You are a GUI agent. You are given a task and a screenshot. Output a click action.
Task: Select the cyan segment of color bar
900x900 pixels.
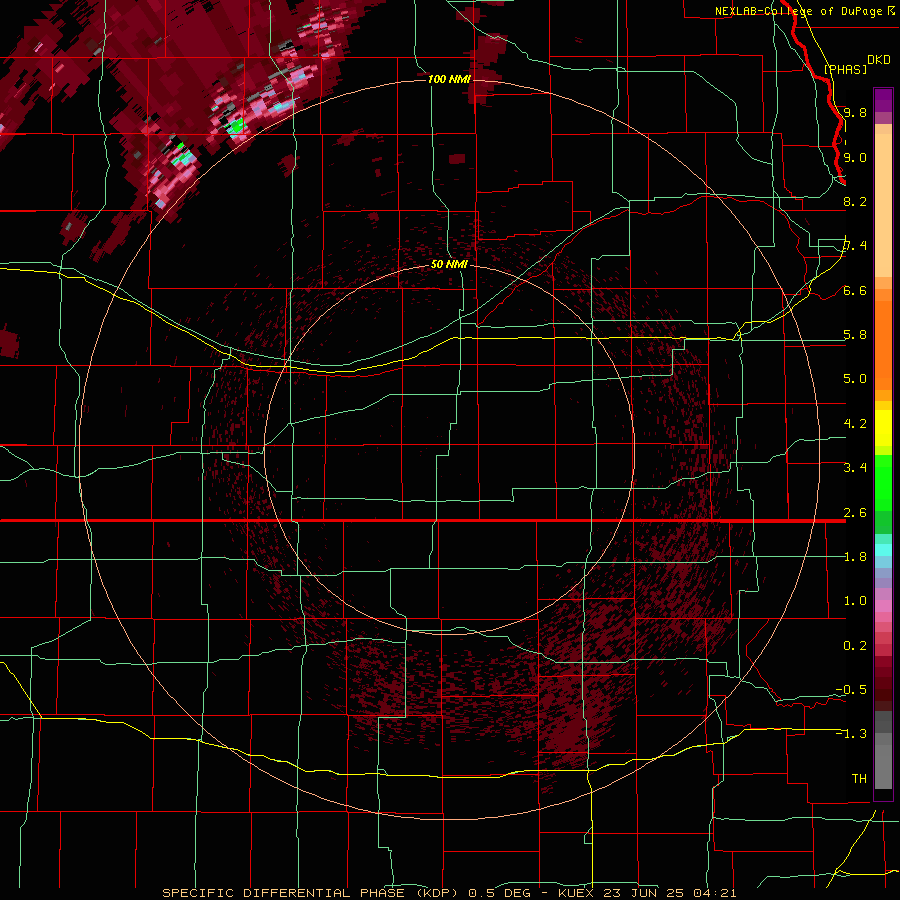[883, 550]
